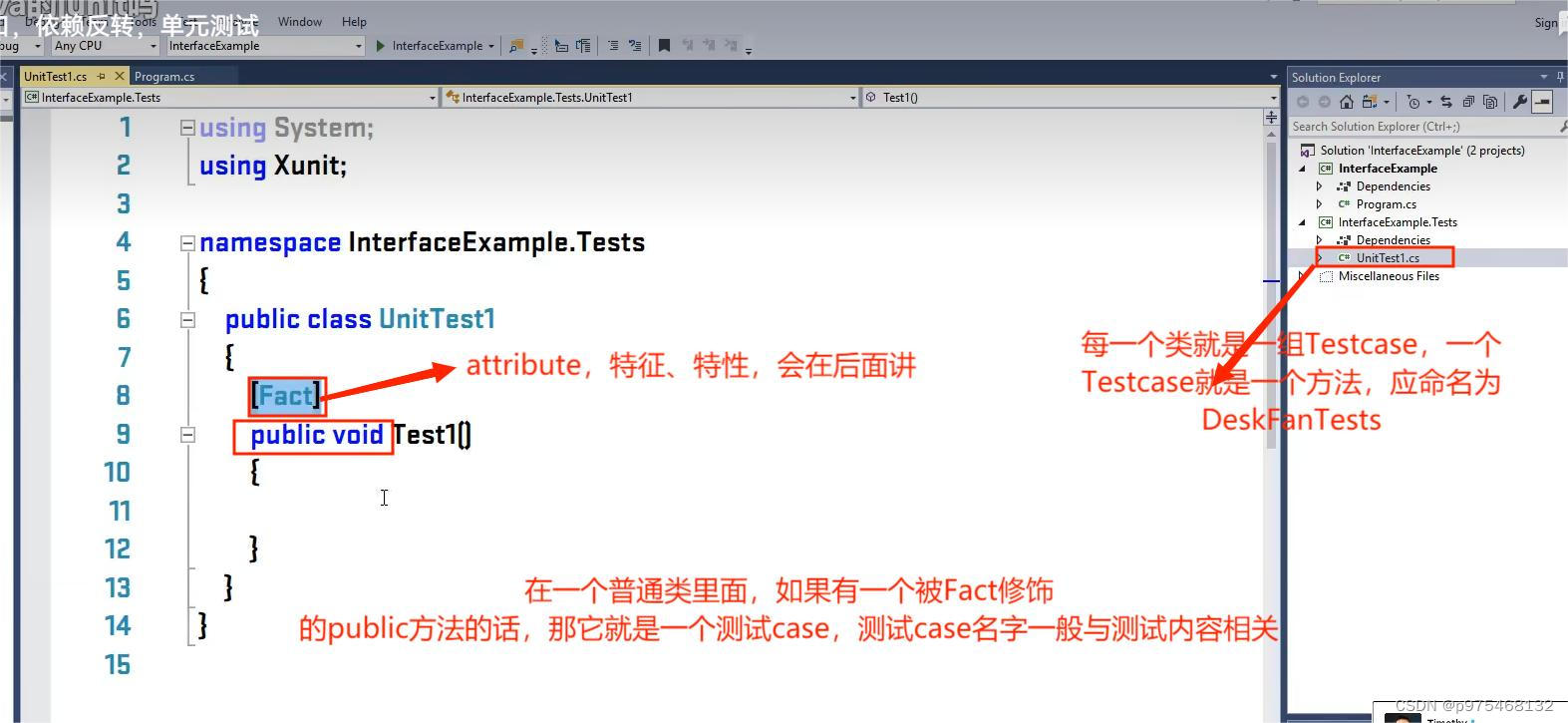Go forward in Solution Explorer
The image size is (1568, 723).
tap(1324, 102)
